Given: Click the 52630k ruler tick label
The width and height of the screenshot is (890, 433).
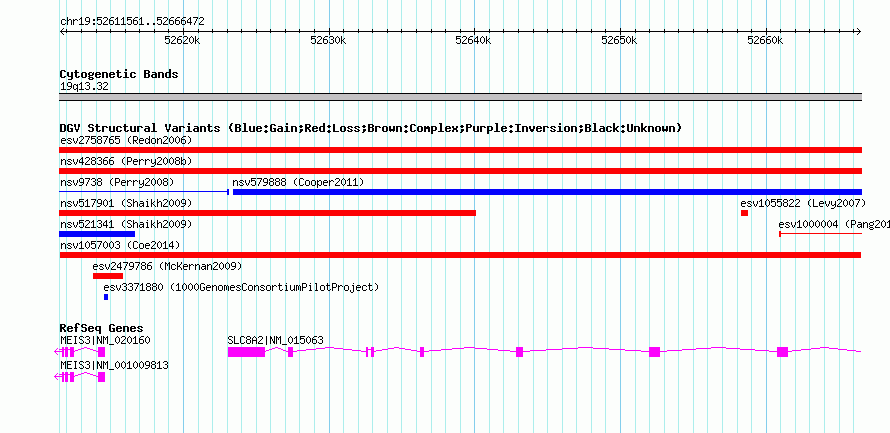Looking at the screenshot, I should click(x=328, y=40).
